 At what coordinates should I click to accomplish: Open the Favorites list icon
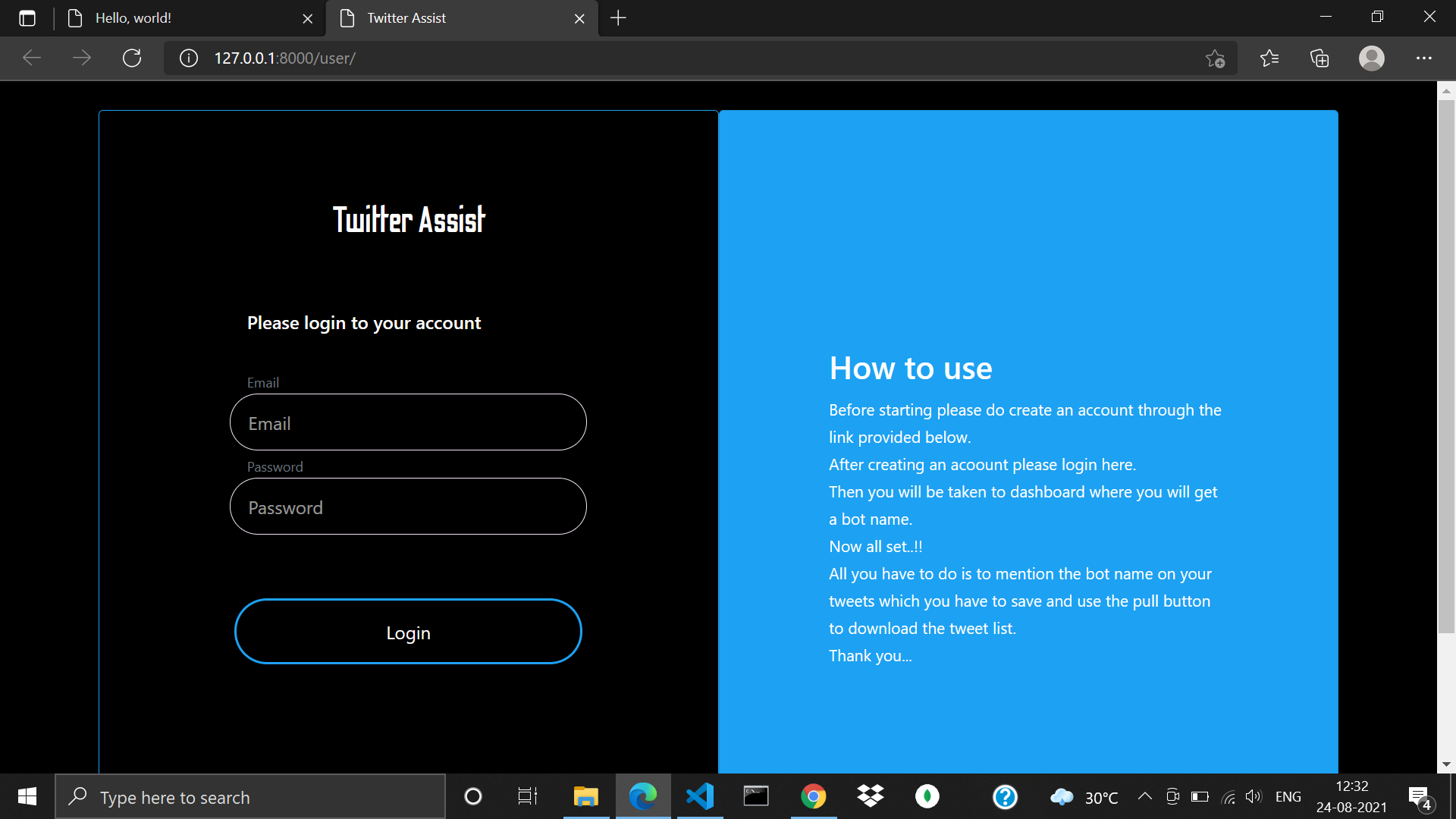[1269, 58]
